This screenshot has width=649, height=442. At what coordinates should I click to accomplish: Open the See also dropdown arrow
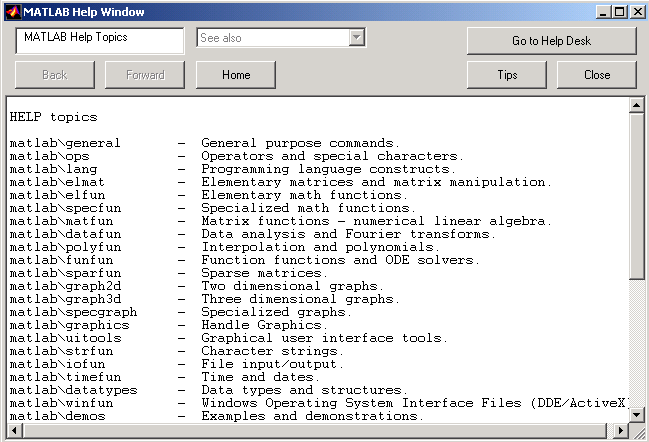pyautogui.click(x=356, y=38)
